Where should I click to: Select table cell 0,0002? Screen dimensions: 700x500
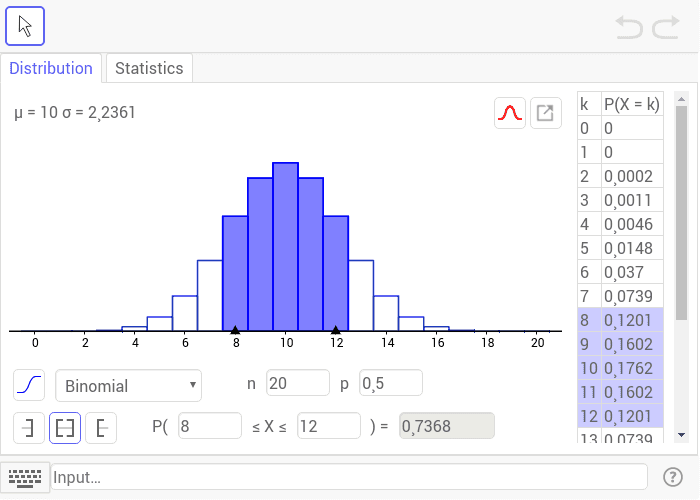click(632, 176)
